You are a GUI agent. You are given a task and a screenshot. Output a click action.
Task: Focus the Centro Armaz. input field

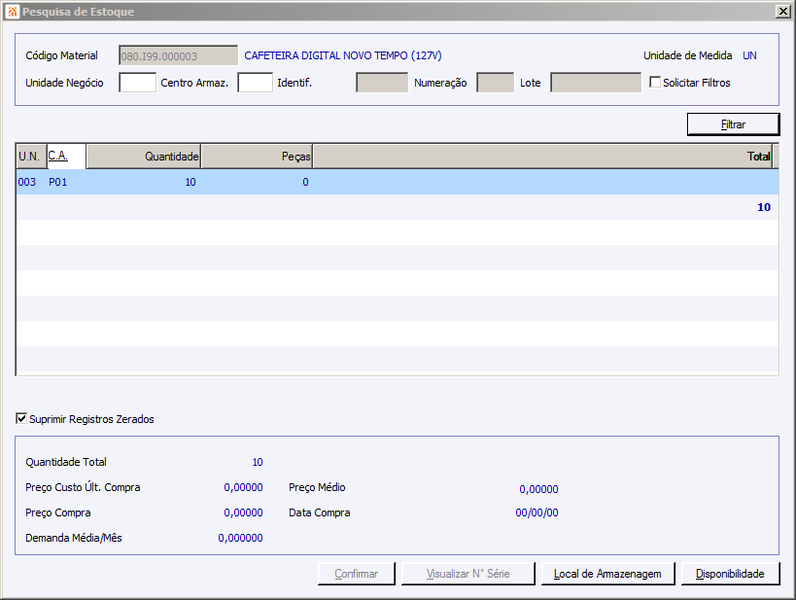[x=255, y=83]
